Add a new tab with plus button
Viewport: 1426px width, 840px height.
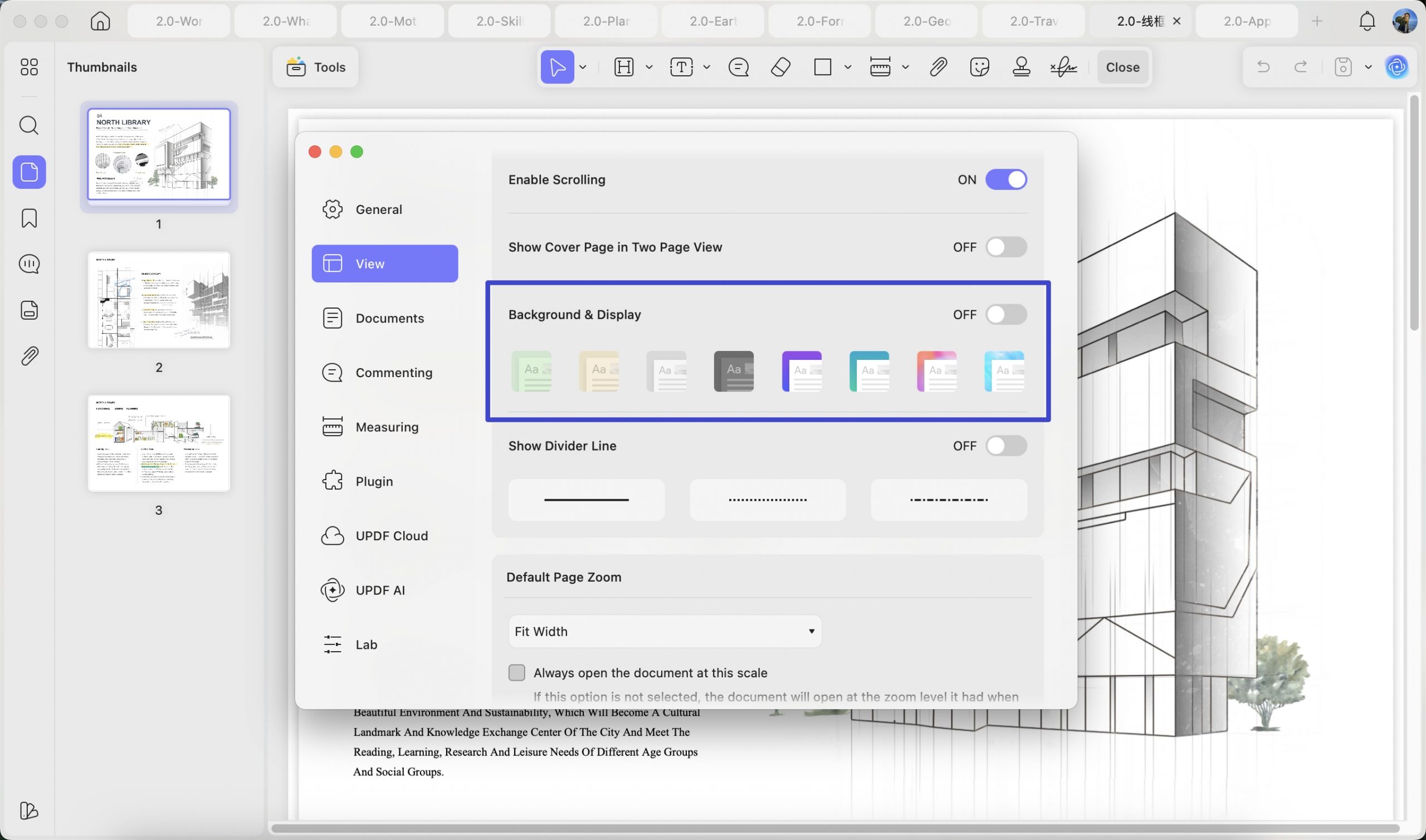pyautogui.click(x=1317, y=21)
